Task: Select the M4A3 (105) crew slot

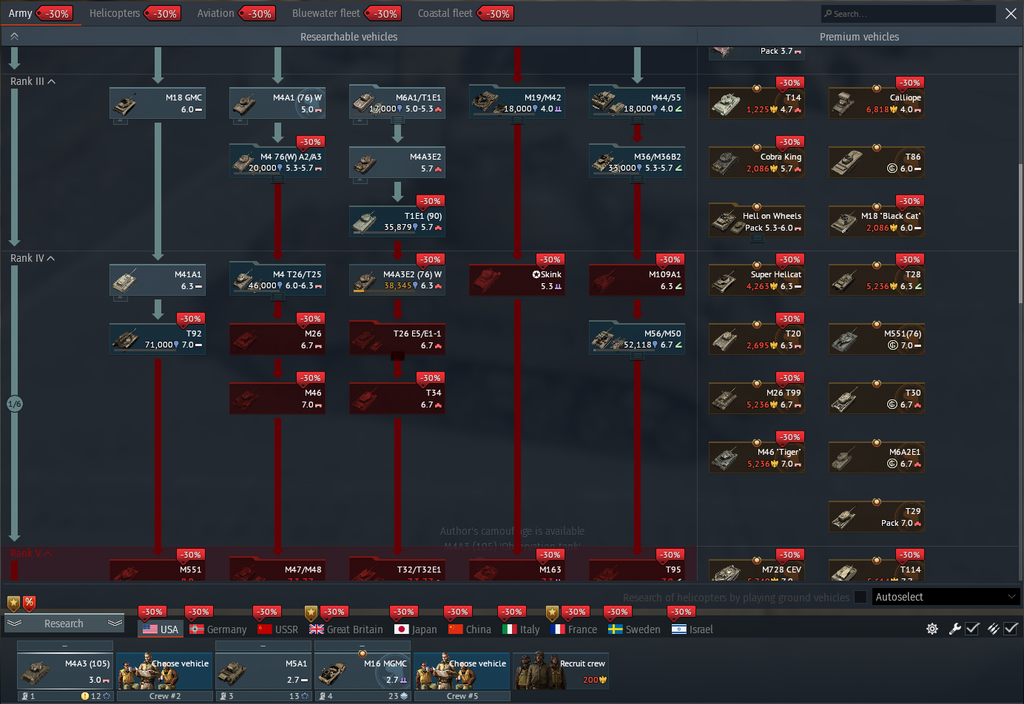Action: coord(65,671)
